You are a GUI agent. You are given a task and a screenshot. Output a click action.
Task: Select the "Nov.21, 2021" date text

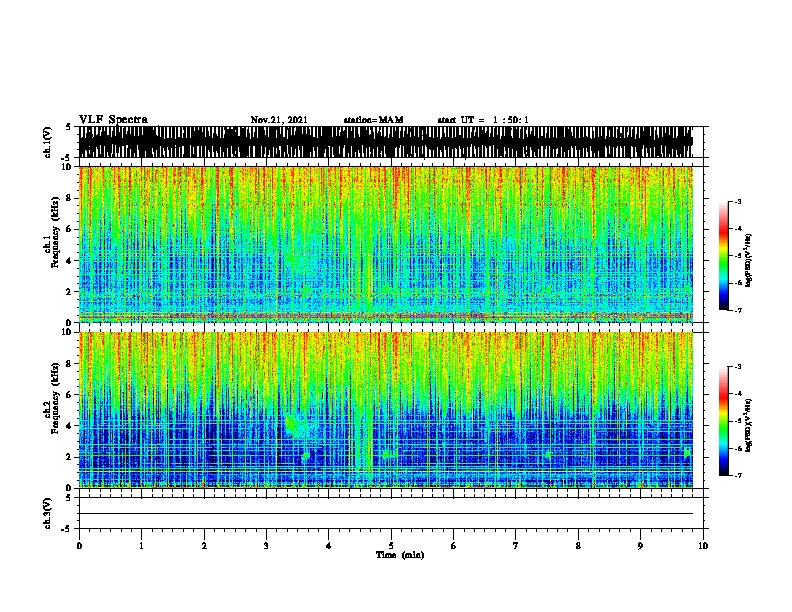(279, 120)
